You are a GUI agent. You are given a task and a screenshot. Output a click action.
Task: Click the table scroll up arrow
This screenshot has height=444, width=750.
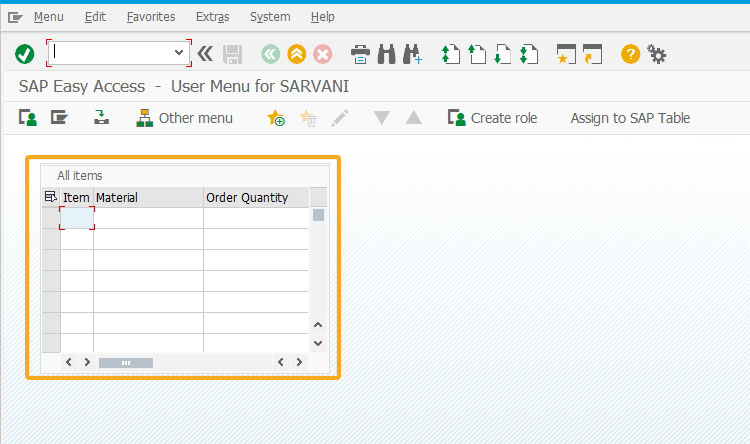coord(318,325)
